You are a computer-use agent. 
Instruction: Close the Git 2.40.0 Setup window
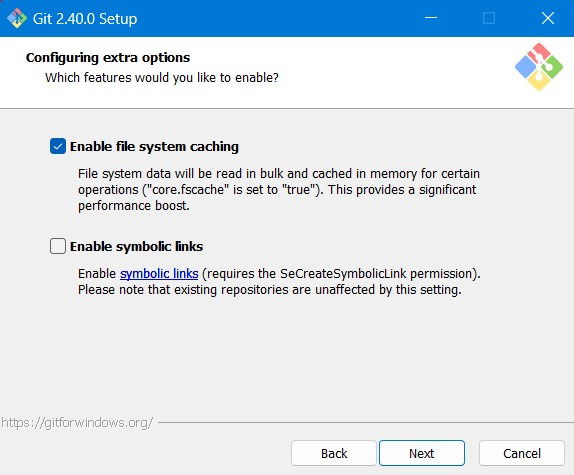coord(548,18)
